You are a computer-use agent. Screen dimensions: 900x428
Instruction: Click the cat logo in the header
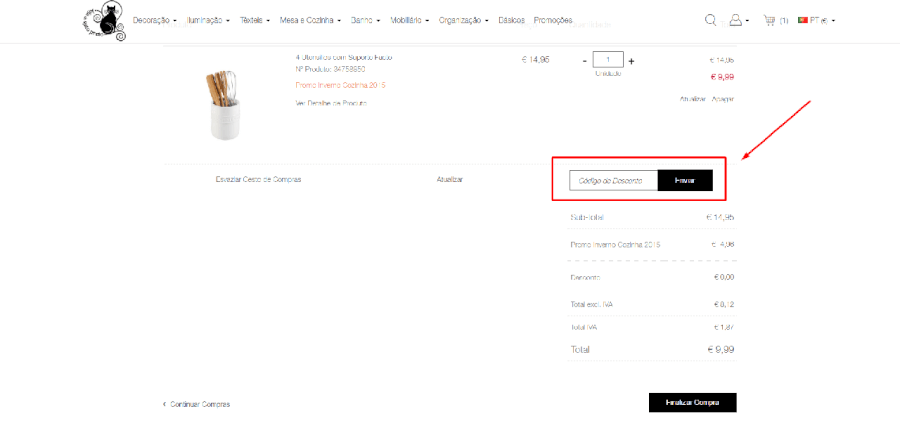click(x=103, y=22)
